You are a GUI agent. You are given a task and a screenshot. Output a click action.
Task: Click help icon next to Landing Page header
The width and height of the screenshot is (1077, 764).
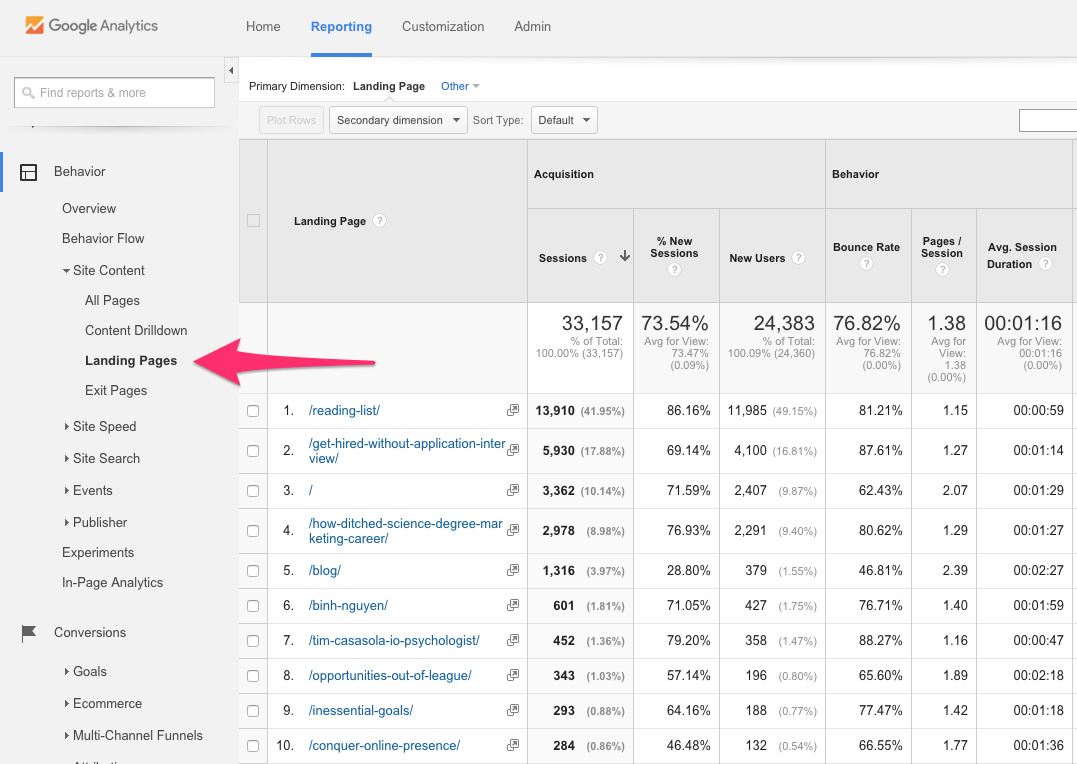click(x=380, y=221)
